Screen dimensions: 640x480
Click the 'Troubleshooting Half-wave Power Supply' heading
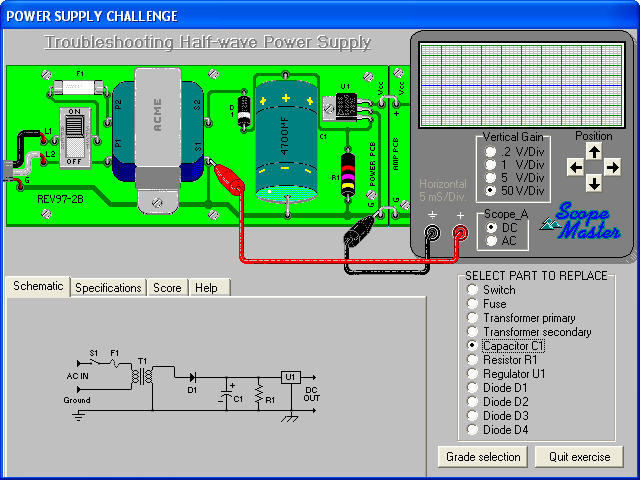coord(207,42)
